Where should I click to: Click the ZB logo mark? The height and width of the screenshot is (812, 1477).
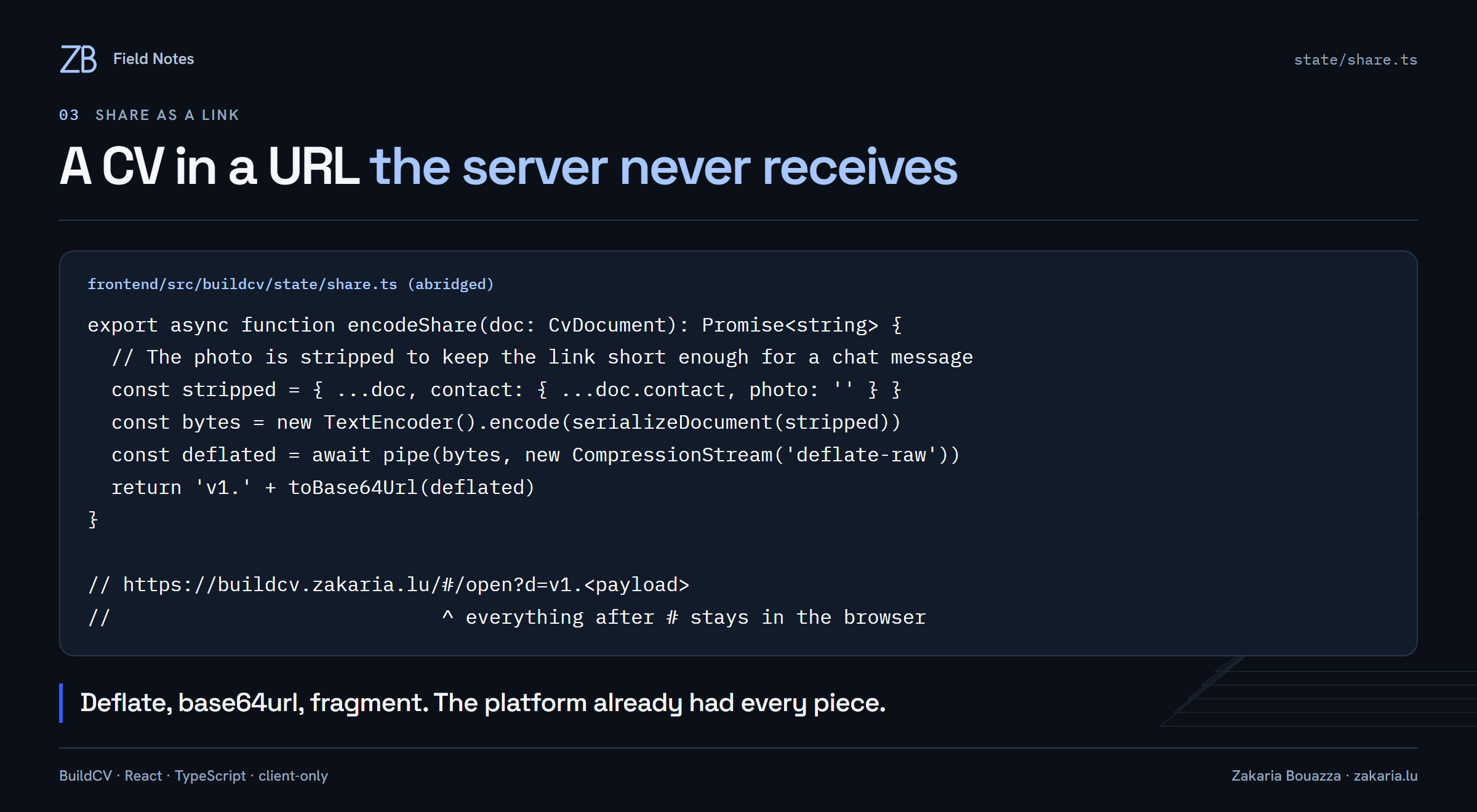point(78,59)
